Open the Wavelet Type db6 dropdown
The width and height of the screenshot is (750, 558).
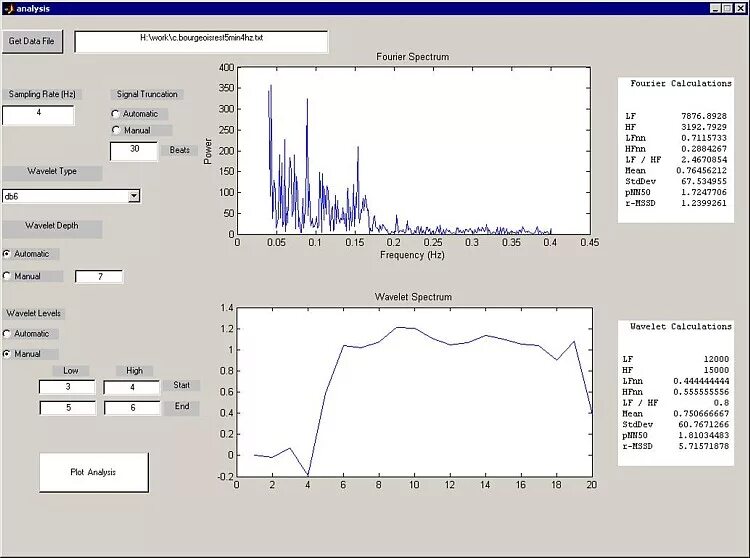pyautogui.click(x=134, y=196)
